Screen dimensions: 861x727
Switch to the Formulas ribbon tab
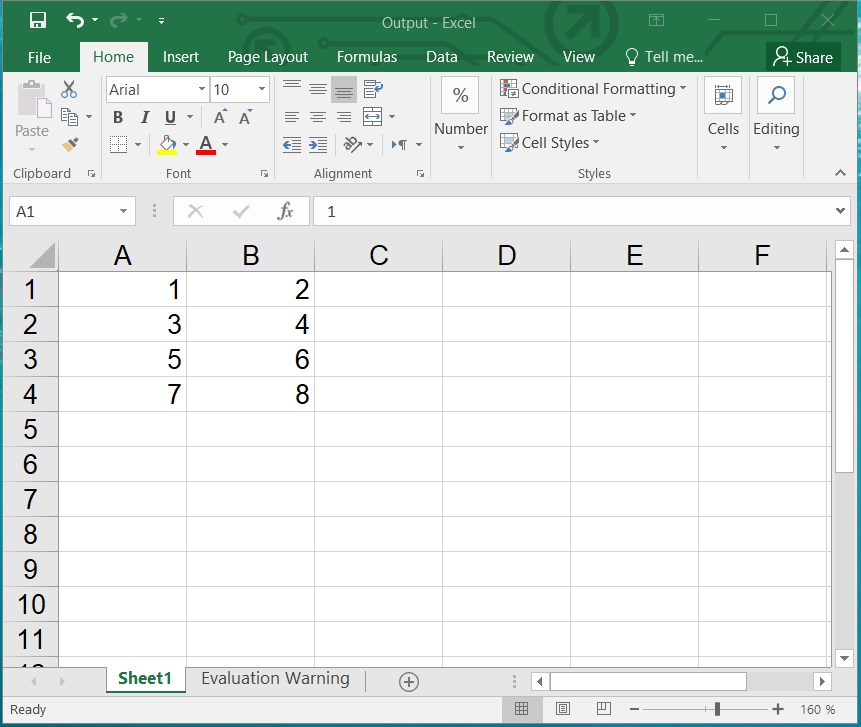(366, 57)
